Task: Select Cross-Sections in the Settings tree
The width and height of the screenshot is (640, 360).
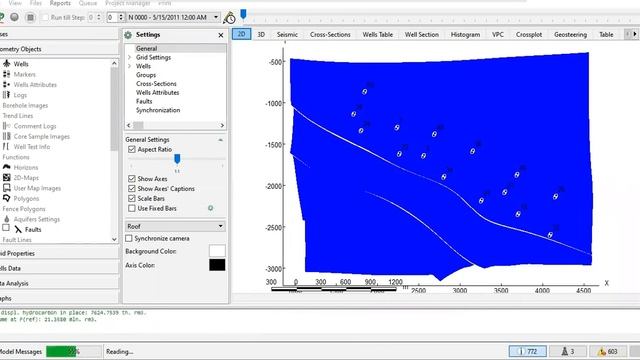Action: pos(156,84)
